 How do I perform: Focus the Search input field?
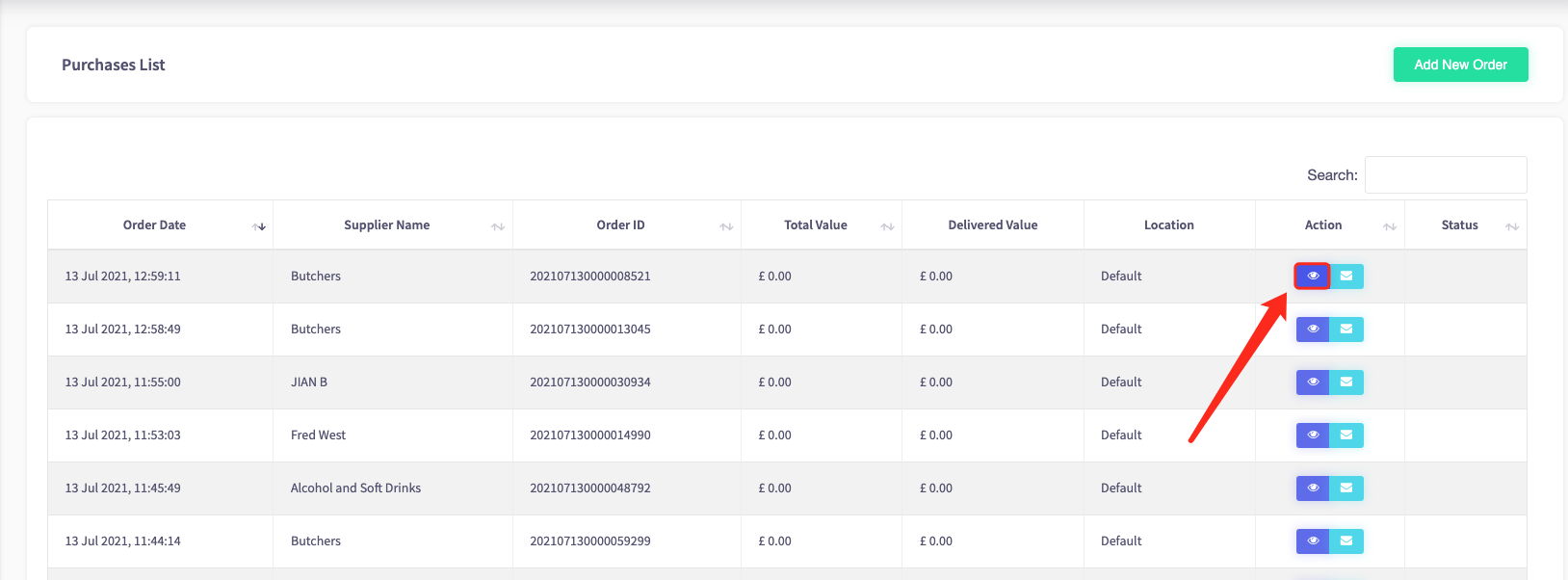click(x=1446, y=174)
